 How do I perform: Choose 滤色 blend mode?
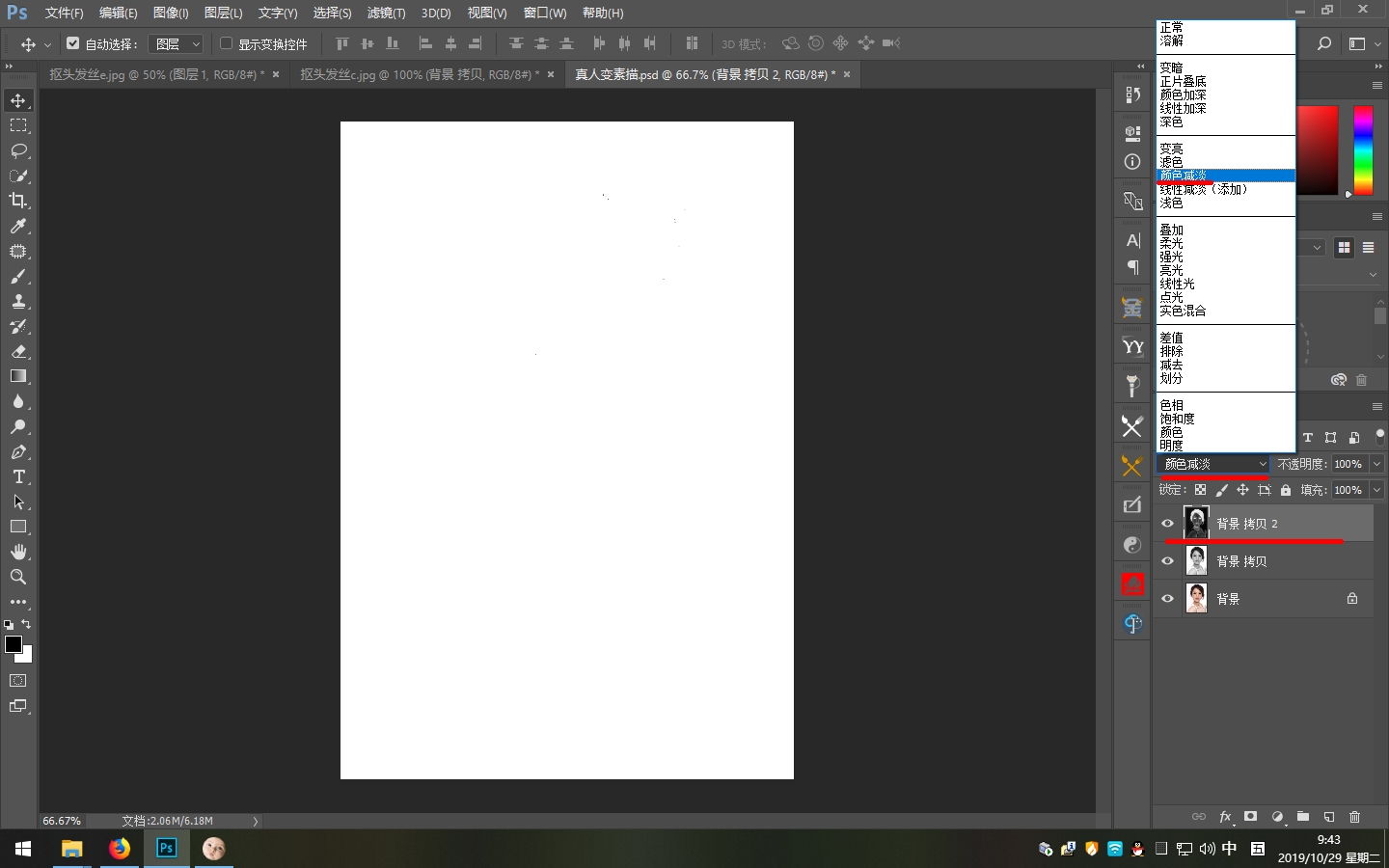[x=1171, y=162]
